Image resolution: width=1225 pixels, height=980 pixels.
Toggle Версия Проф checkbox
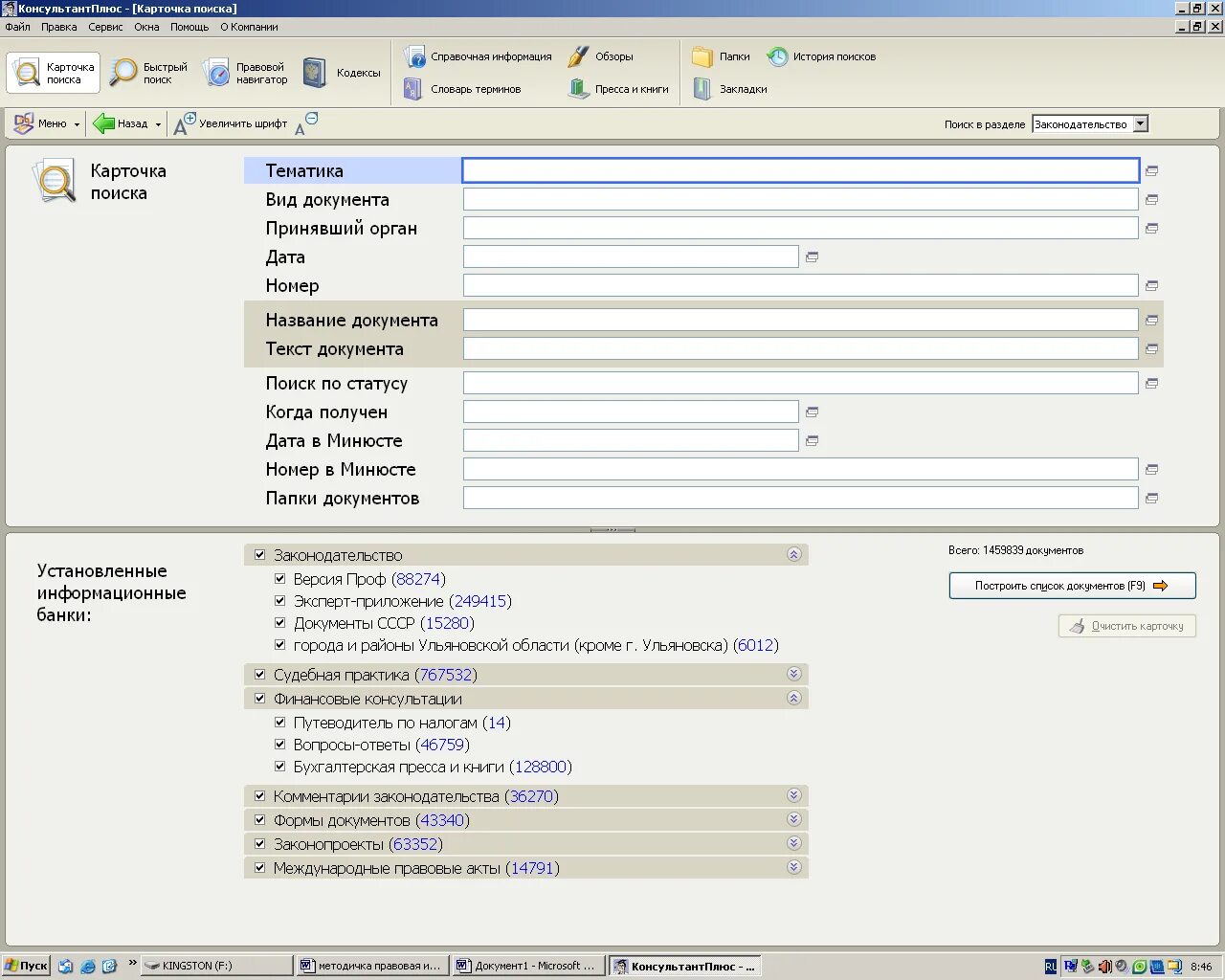(279, 578)
